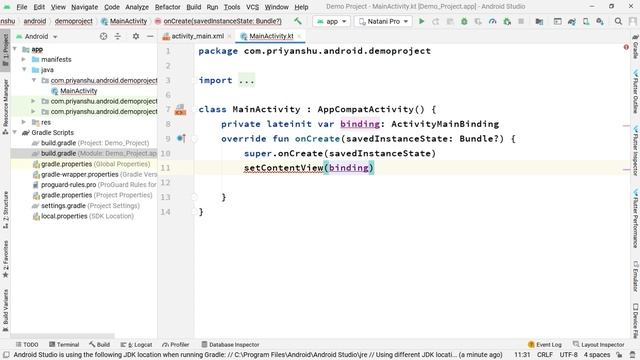Open the TODO tool window

click(27, 344)
